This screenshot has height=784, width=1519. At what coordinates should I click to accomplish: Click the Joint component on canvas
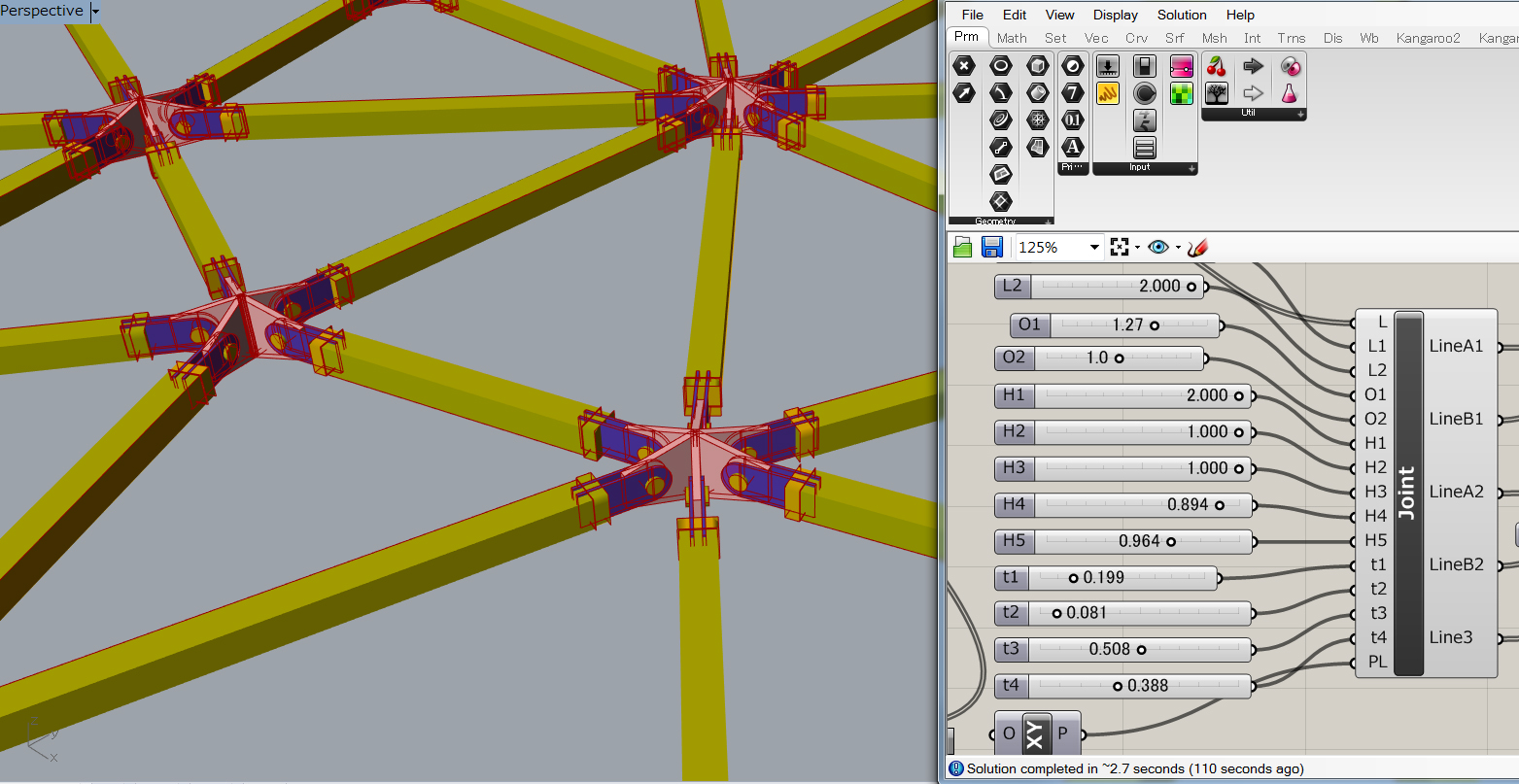pyautogui.click(x=1408, y=494)
